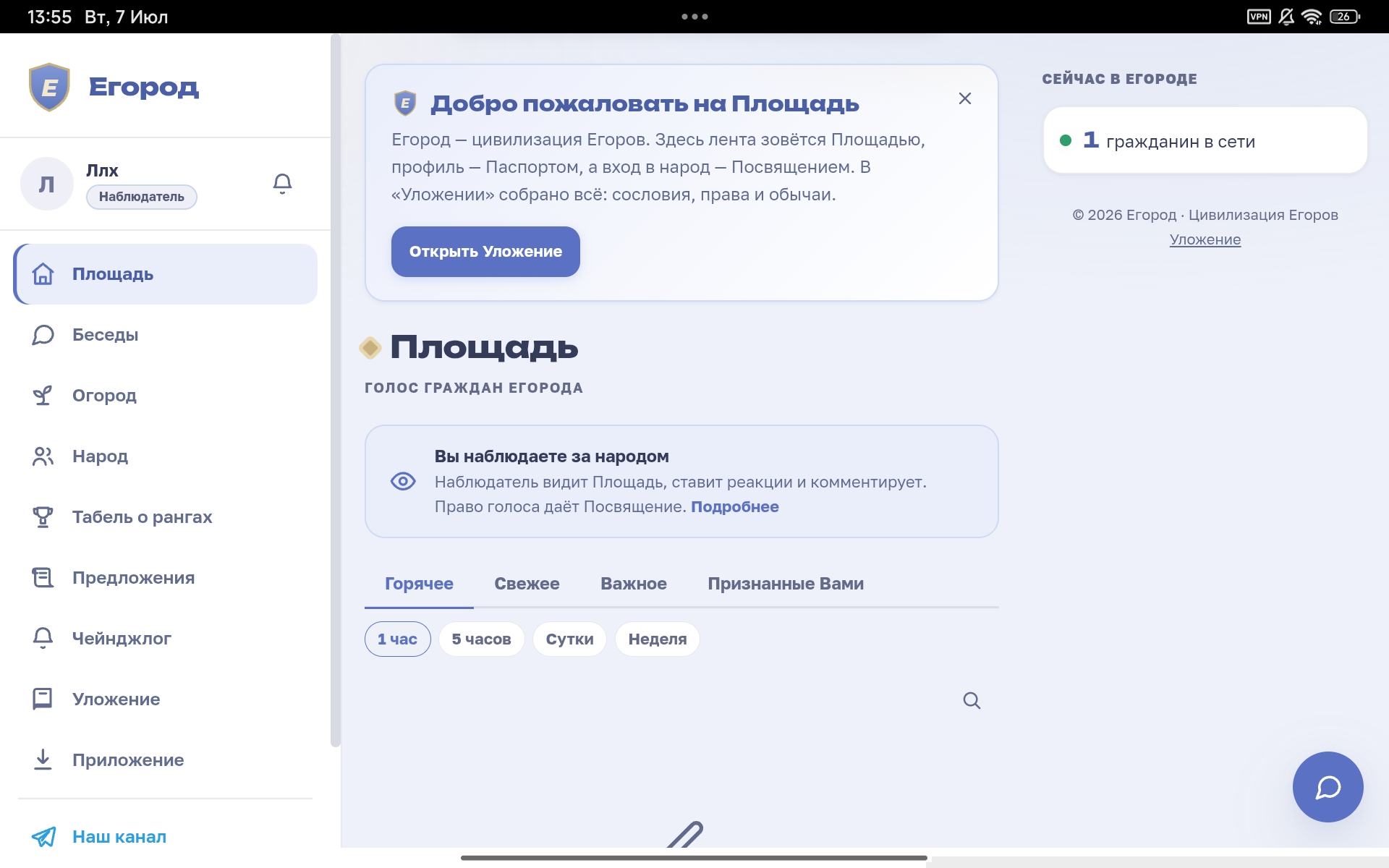
Task: Click the Огород sprout icon
Action: point(43,396)
